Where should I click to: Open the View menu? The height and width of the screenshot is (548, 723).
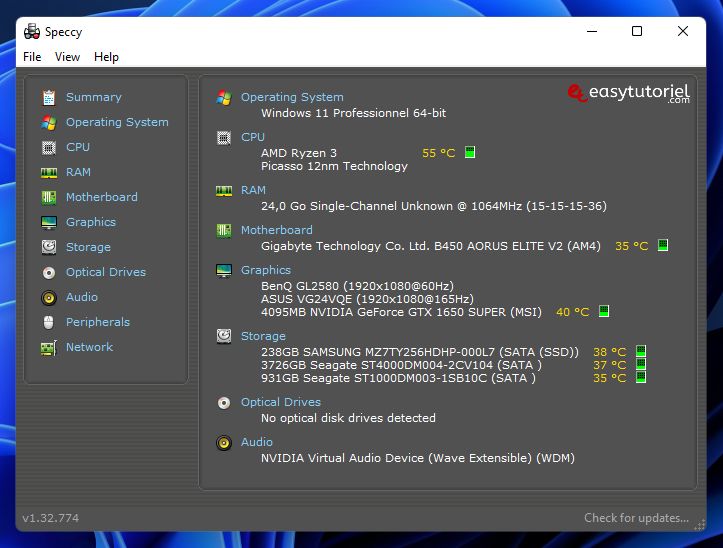click(68, 57)
